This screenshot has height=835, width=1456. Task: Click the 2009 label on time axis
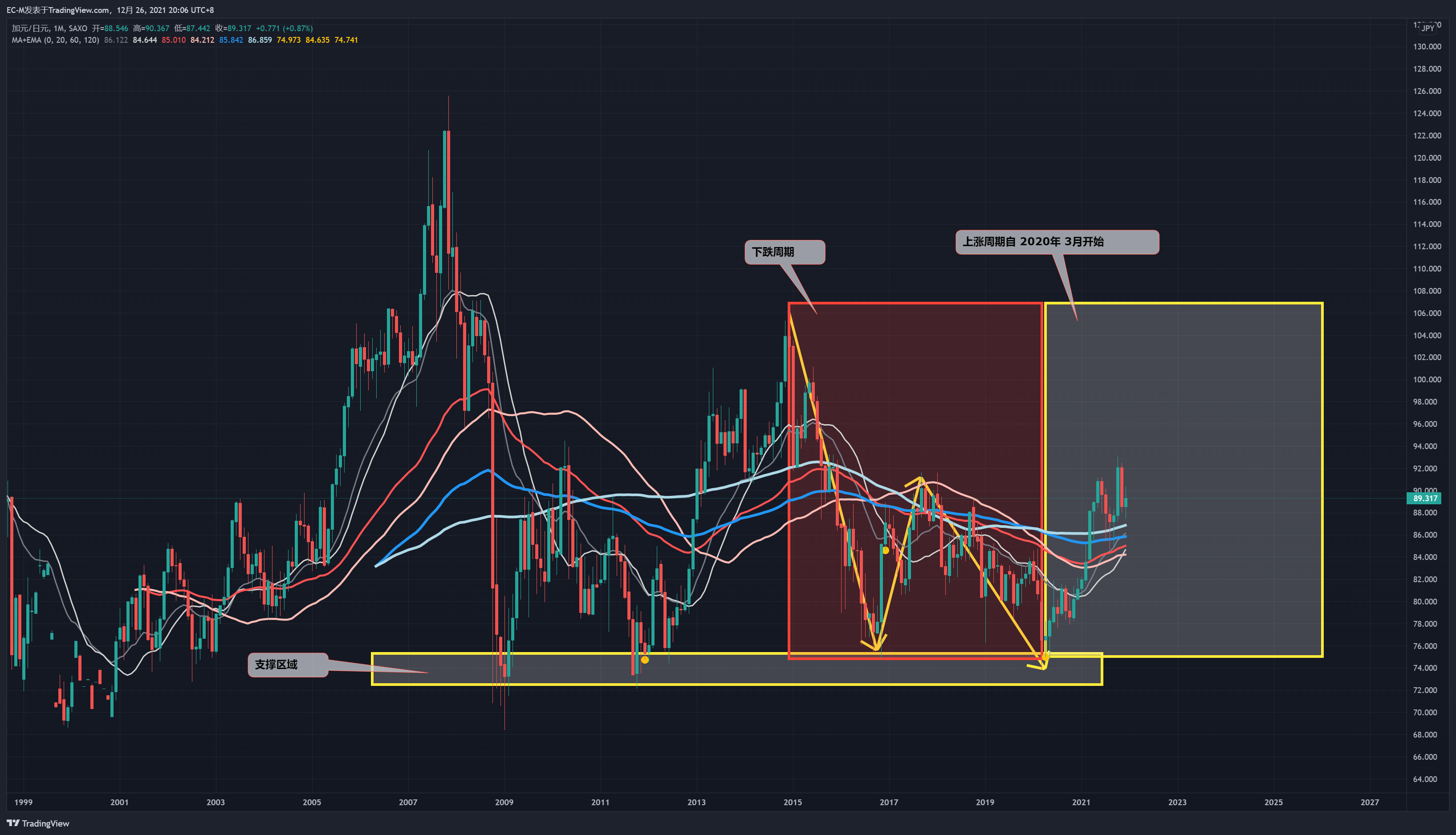504,803
